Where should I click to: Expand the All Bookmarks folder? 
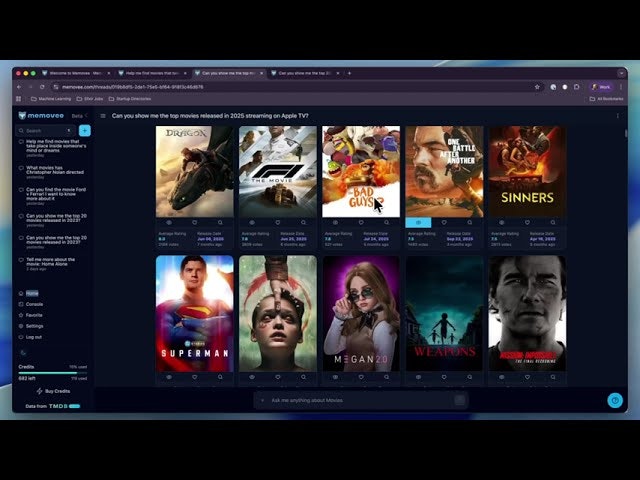pyautogui.click(x=606, y=99)
